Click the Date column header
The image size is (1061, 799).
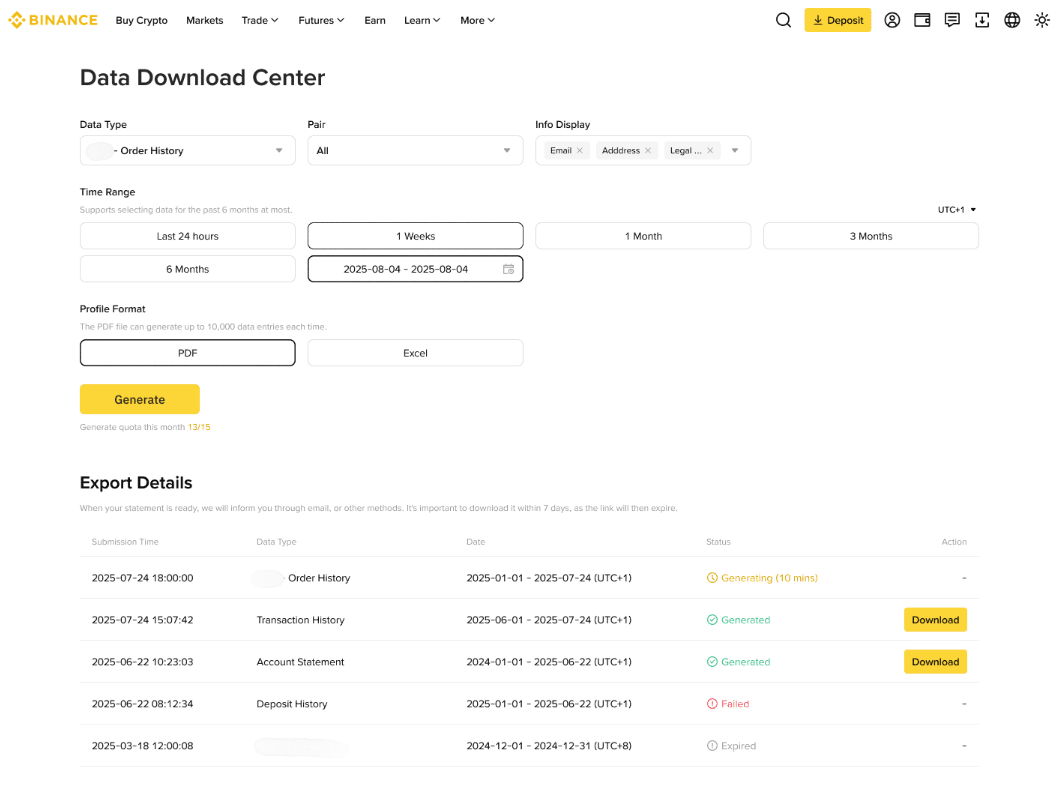(476, 542)
